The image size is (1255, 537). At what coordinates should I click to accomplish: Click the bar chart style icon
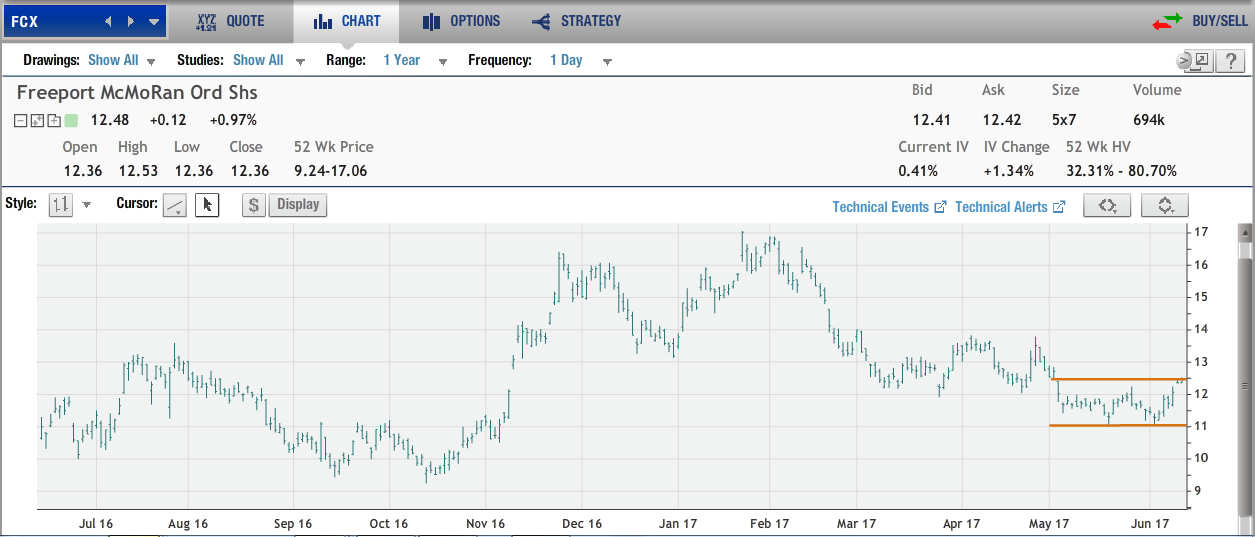click(61, 205)
